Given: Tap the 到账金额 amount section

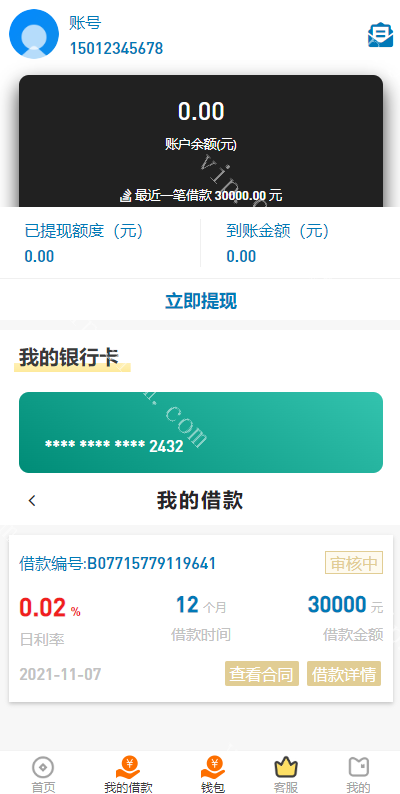Looking at the screenshot, I should pyautogui.click(x=300, y=243).
